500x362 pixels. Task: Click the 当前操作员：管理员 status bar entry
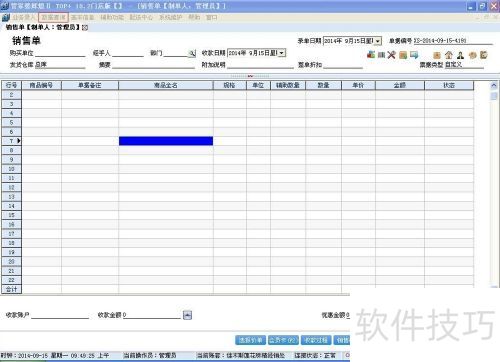[150, 356]
